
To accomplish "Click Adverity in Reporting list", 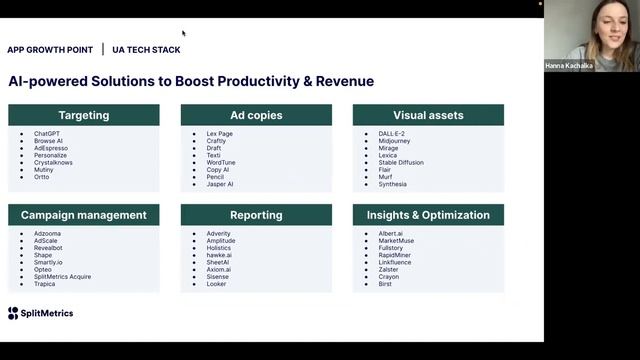I will pyautogui.click(x=218, y=233).
